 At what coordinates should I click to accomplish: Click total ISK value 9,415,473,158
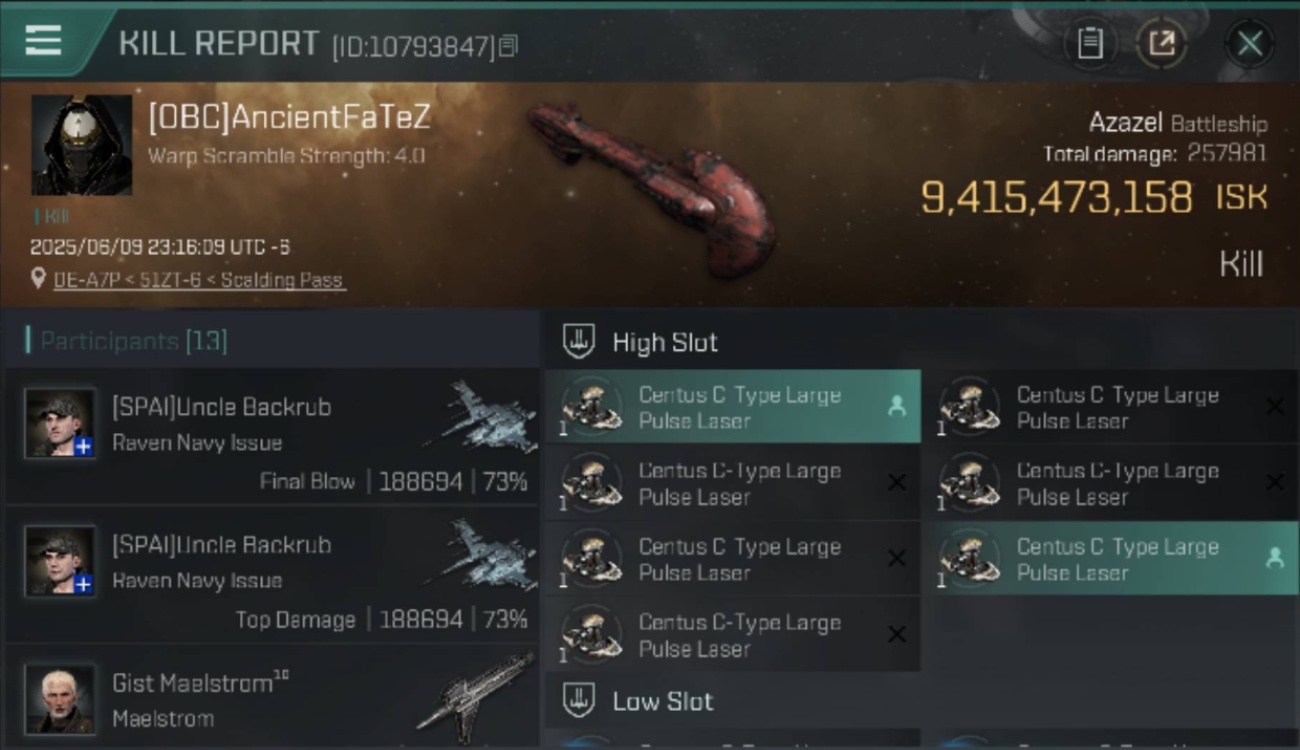click(1056, 197)
